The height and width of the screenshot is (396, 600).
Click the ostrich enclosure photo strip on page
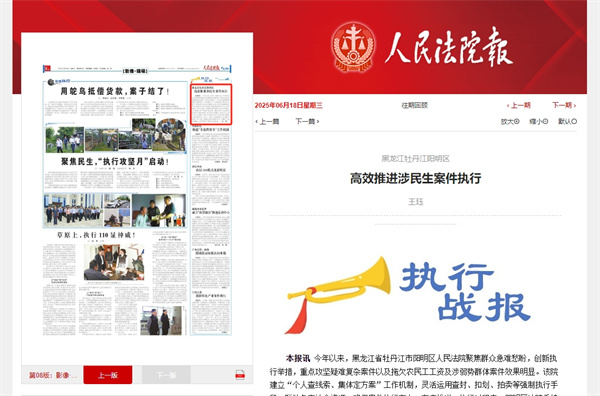click(x=115, y=135)
